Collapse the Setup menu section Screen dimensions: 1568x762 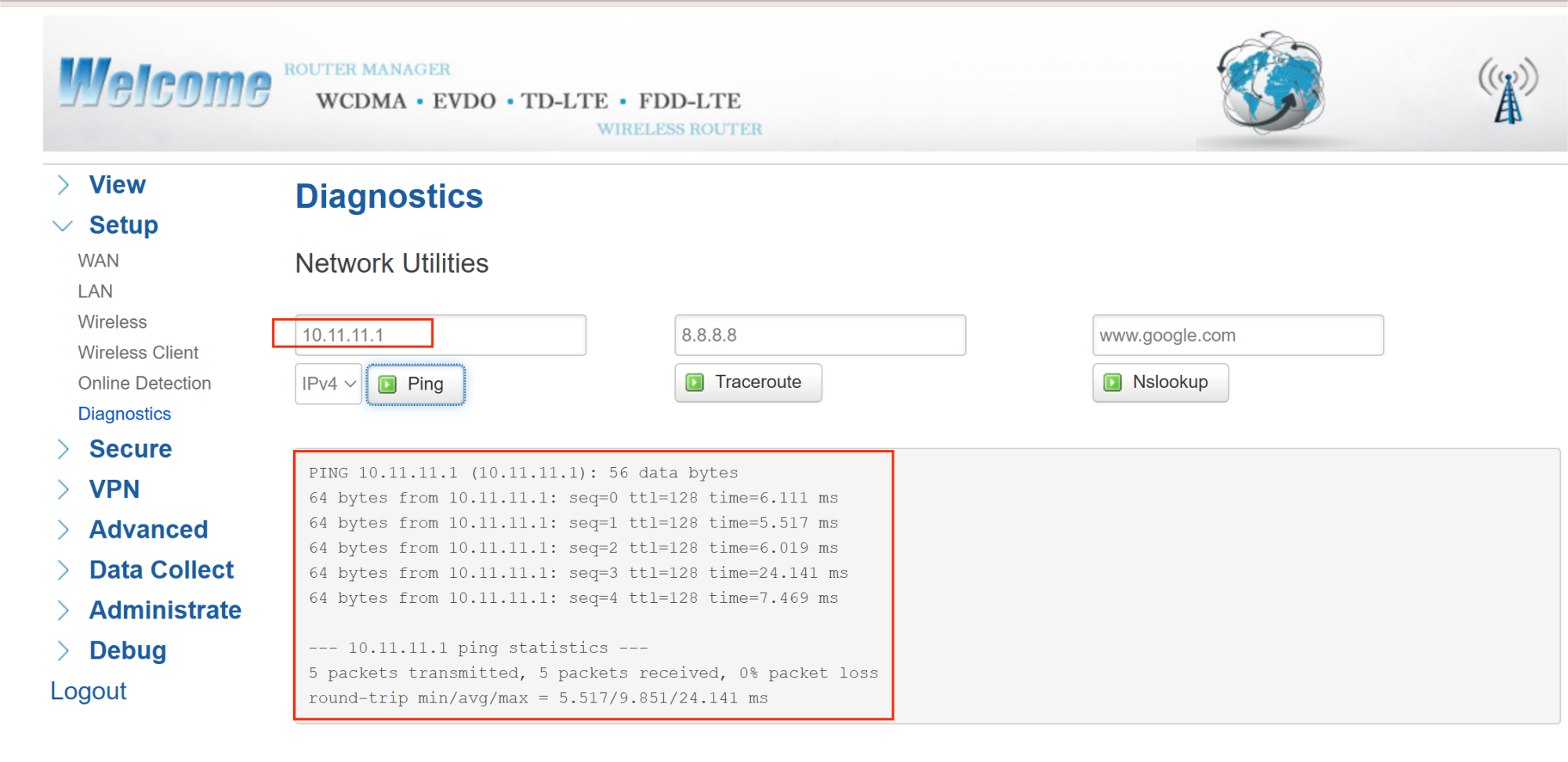coord(64,226)
